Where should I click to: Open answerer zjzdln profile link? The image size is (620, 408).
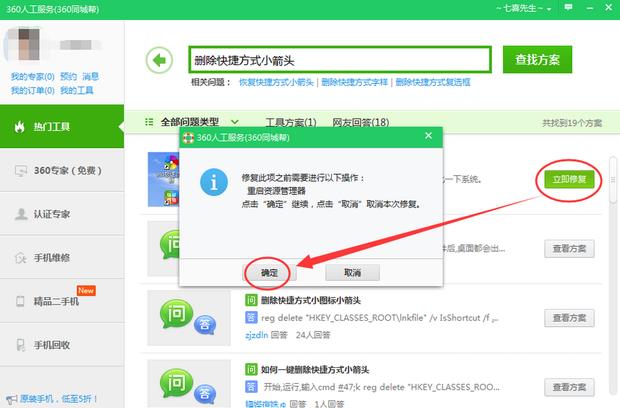[256, 335]
